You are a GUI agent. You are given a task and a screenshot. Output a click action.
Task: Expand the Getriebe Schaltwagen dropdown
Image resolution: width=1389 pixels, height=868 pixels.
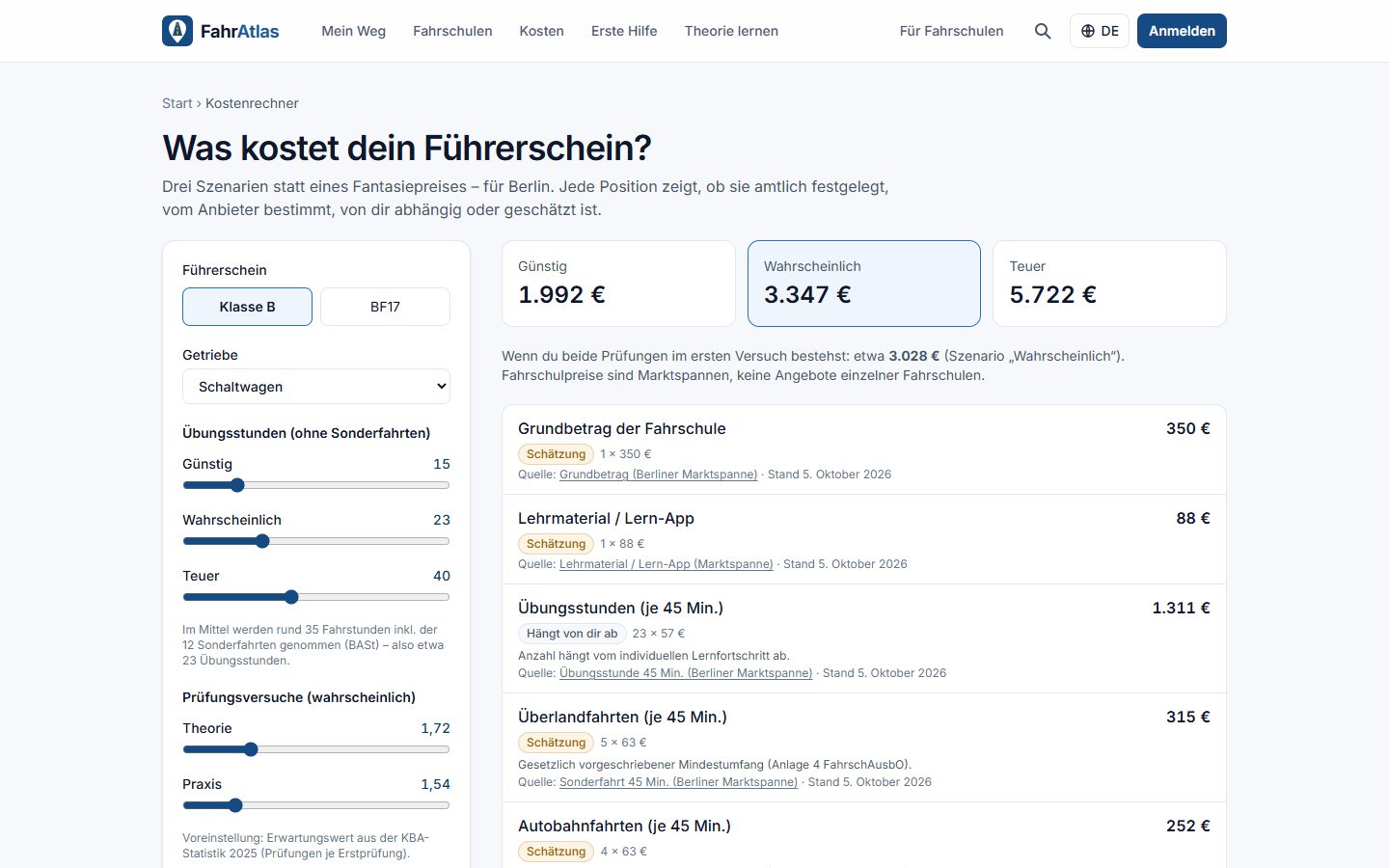[x=316, y=387]
